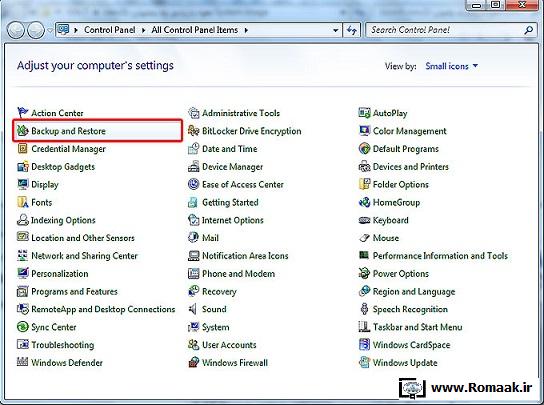Open the recent pages arrow beside Forward
This screenshot has height=405, width=544.
coord(50,30)
